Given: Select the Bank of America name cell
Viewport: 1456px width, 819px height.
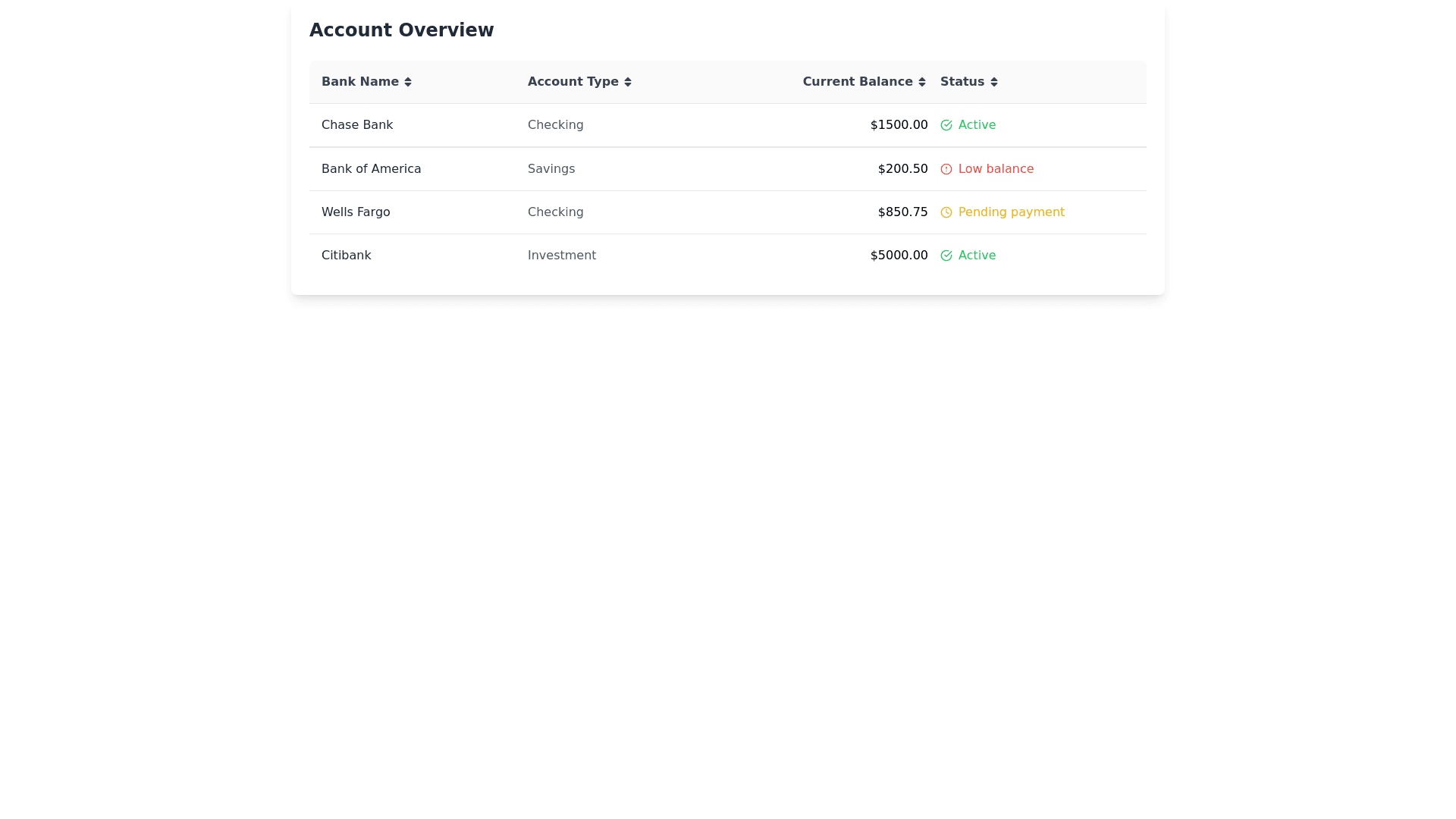Looking at the screenshot, I should [371, 169].
